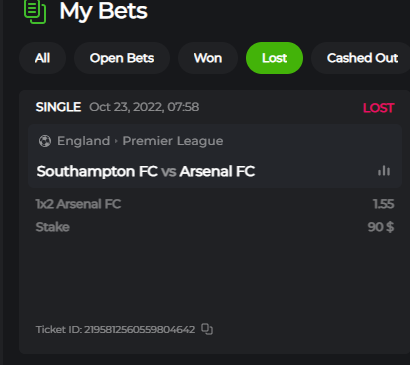Click the My Bets heading
The image size is (410, 365).
[x=103, y=11]
